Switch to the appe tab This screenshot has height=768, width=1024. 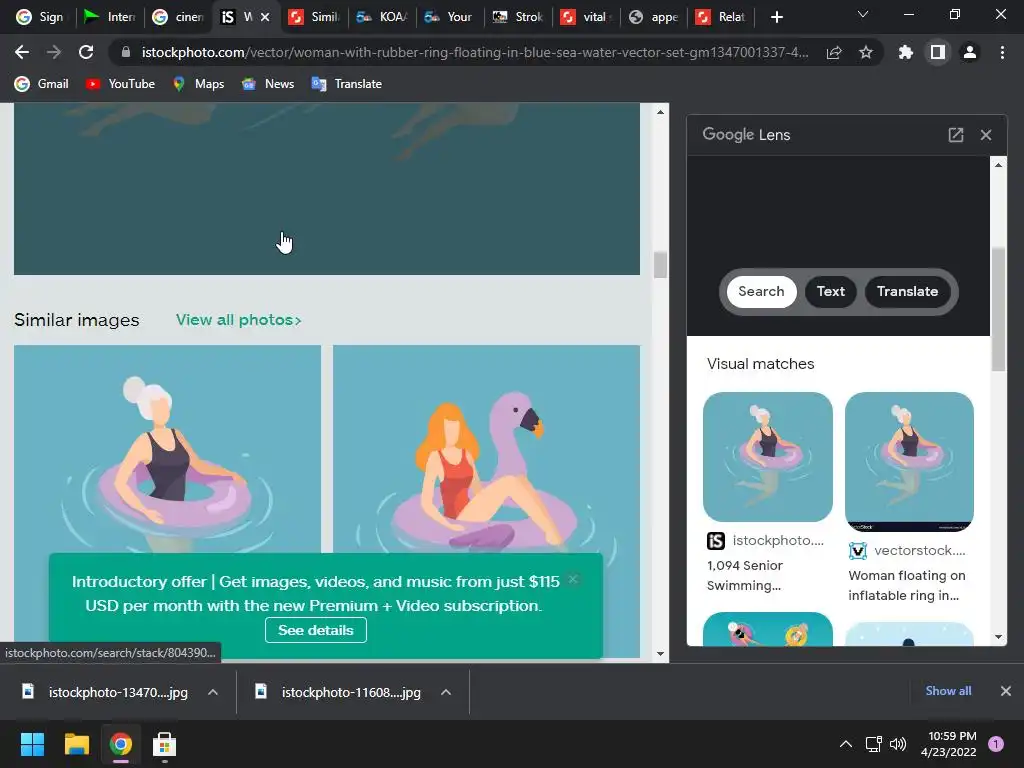point(654,17)
